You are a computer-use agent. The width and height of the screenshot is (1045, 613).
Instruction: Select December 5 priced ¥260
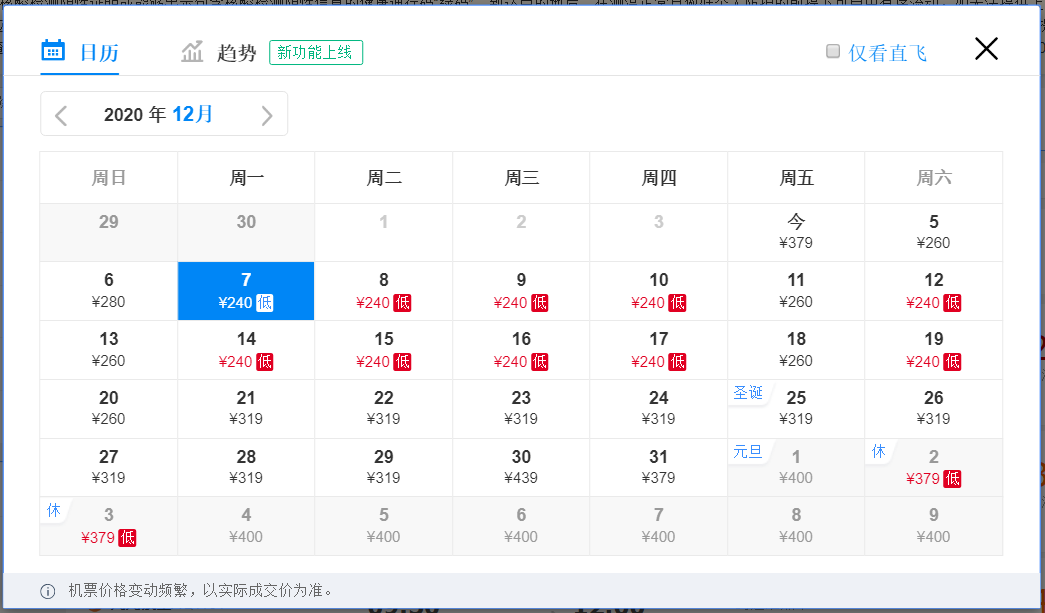point(934,233)
